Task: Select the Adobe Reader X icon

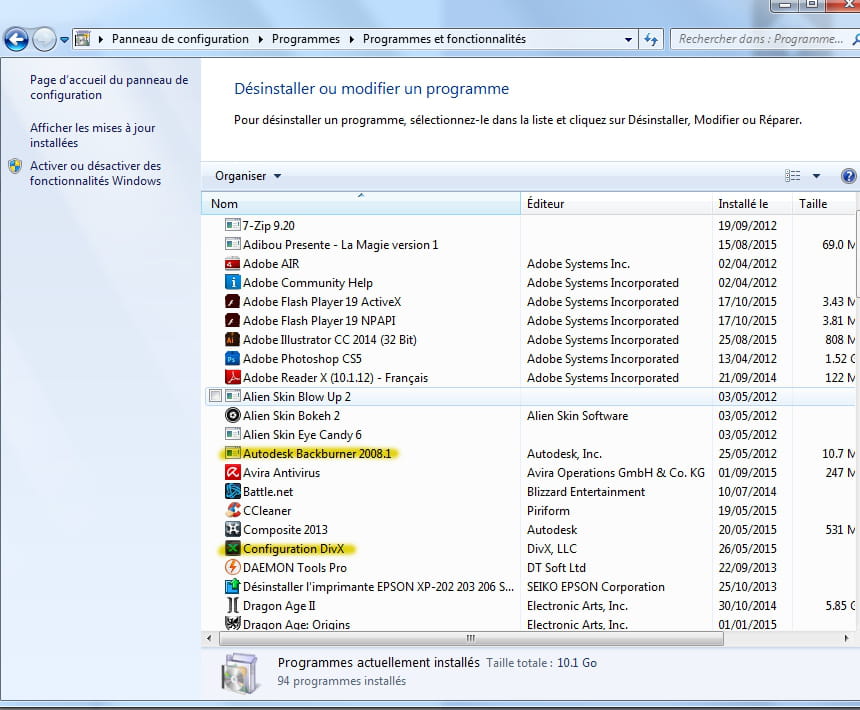Action: click(233, 378)
